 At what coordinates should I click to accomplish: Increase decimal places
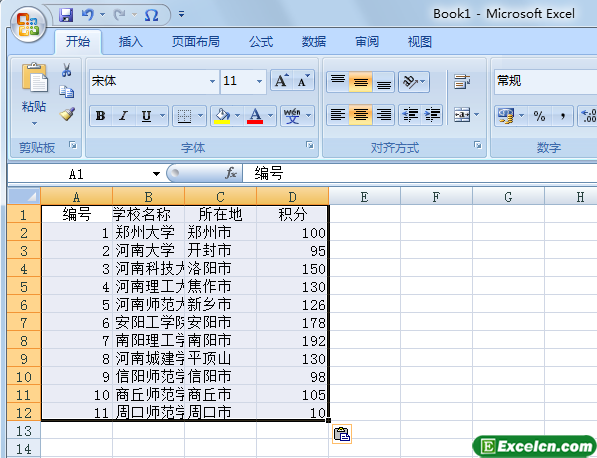coord(588,116)
